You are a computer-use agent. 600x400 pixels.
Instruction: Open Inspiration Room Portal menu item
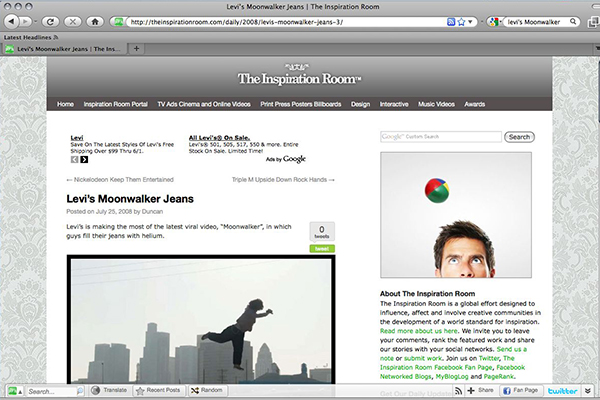click(x=116, y=104)
